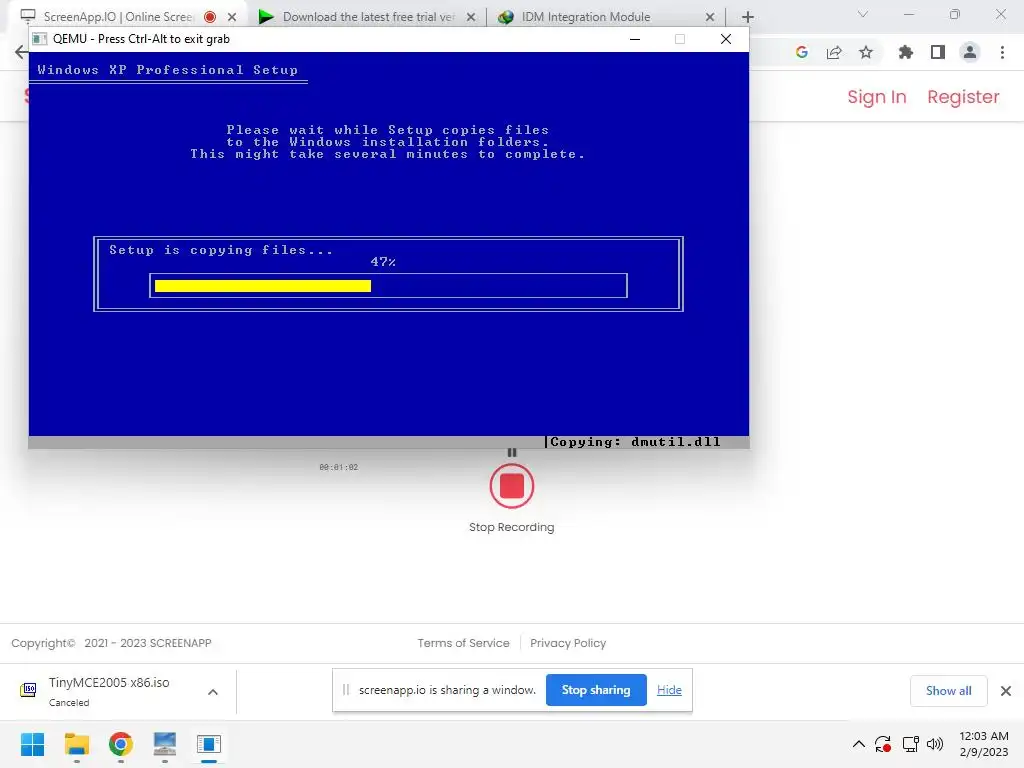Close the QEMU window
The height and width of the screenshot is (768, 1024).
click(726, 39)
